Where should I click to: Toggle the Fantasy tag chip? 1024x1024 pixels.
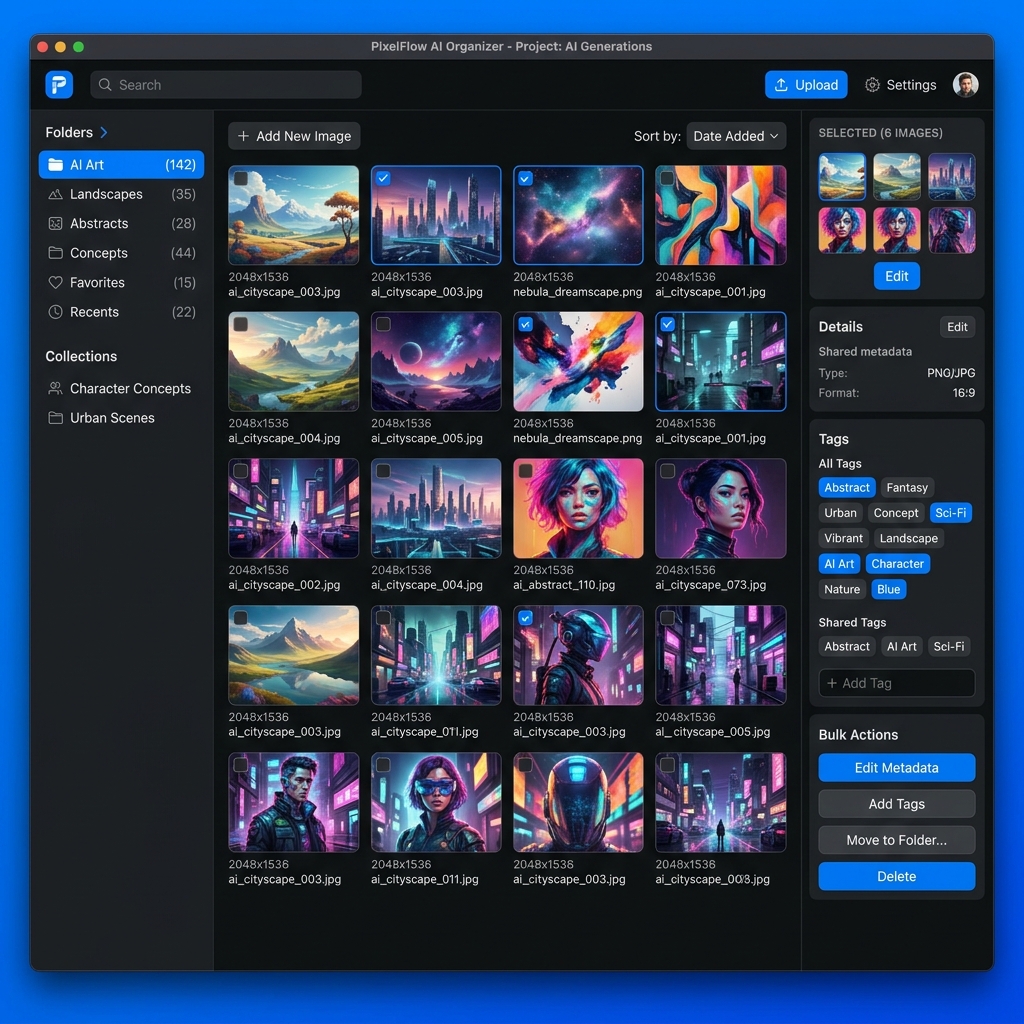tap(906, 488)
